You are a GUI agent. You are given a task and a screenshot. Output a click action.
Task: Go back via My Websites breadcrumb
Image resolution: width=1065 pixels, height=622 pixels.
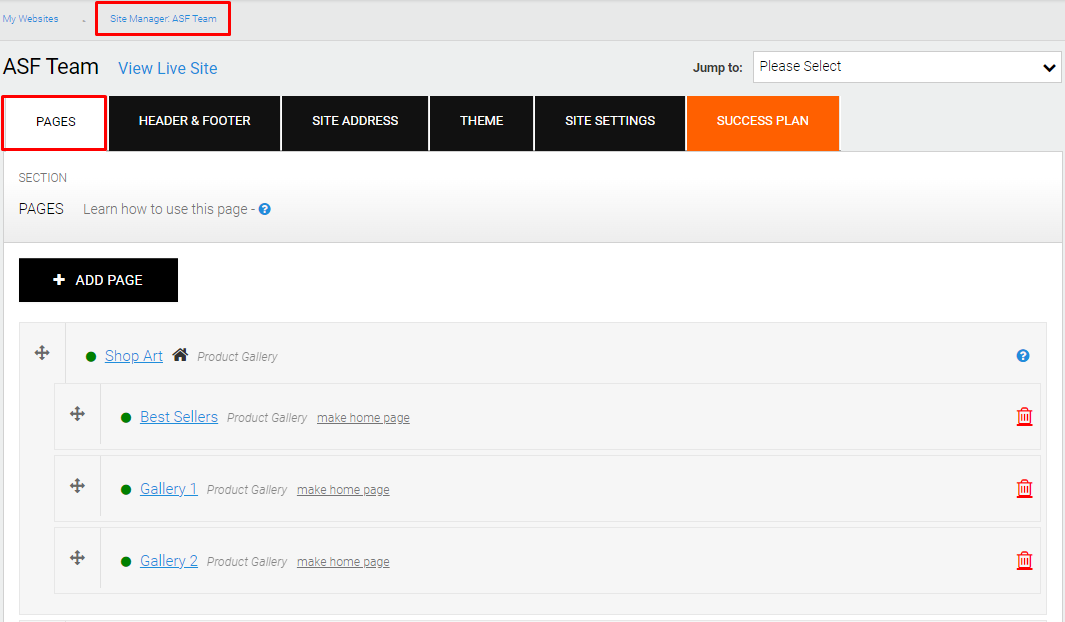[30, 17]
